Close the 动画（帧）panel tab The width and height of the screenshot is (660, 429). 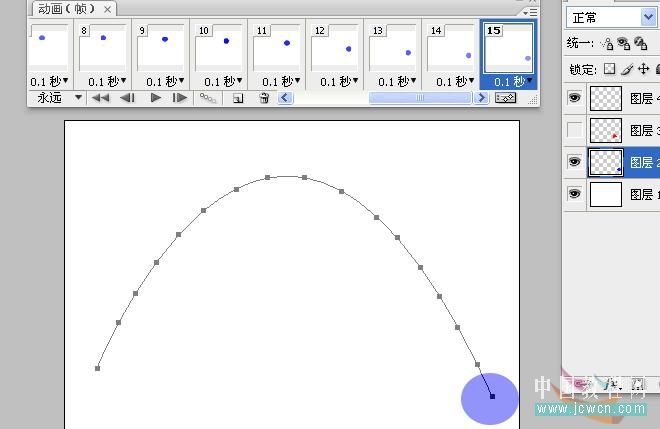coord(108,9)
